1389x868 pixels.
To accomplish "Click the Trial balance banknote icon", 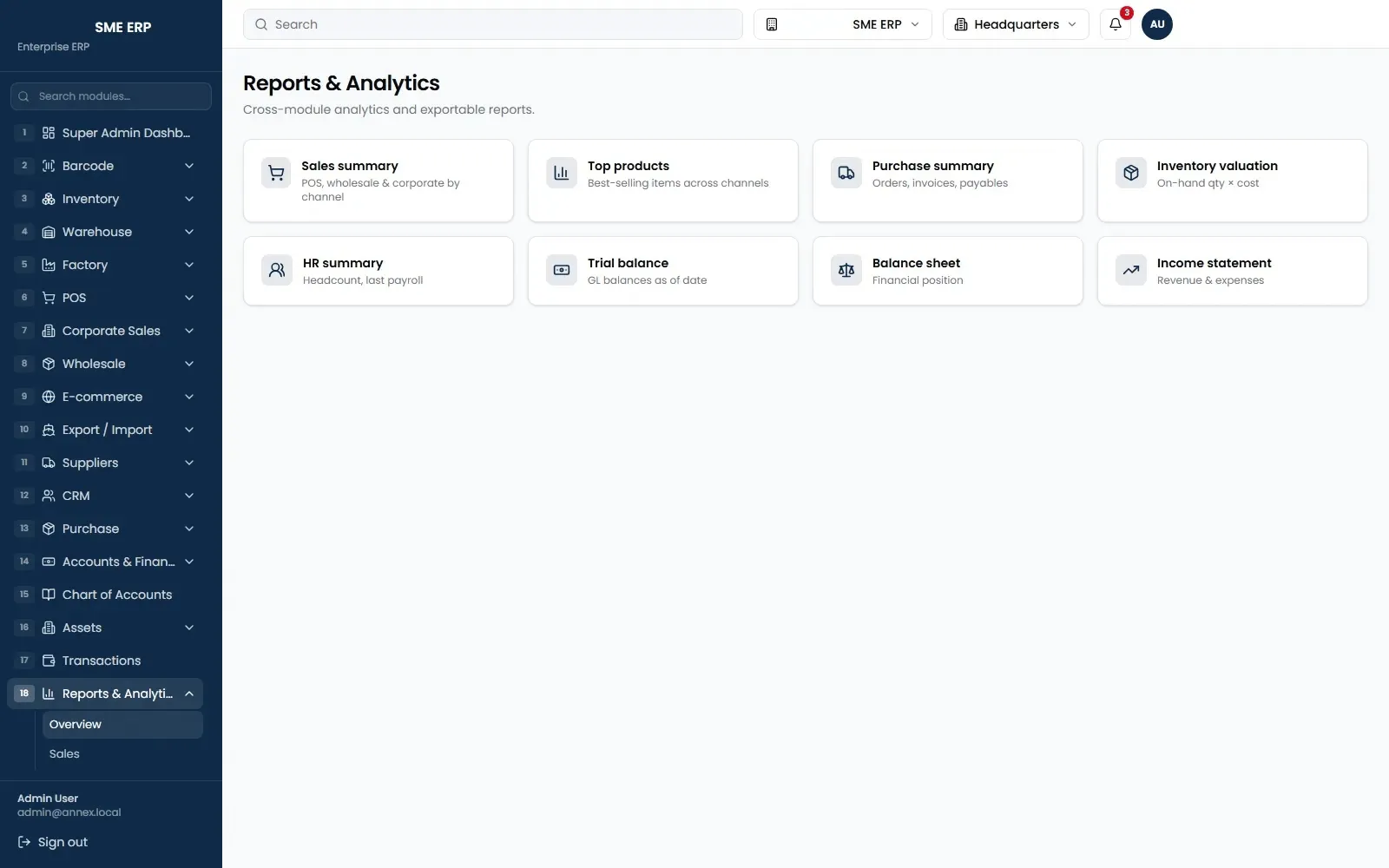I will click(562, 270).
